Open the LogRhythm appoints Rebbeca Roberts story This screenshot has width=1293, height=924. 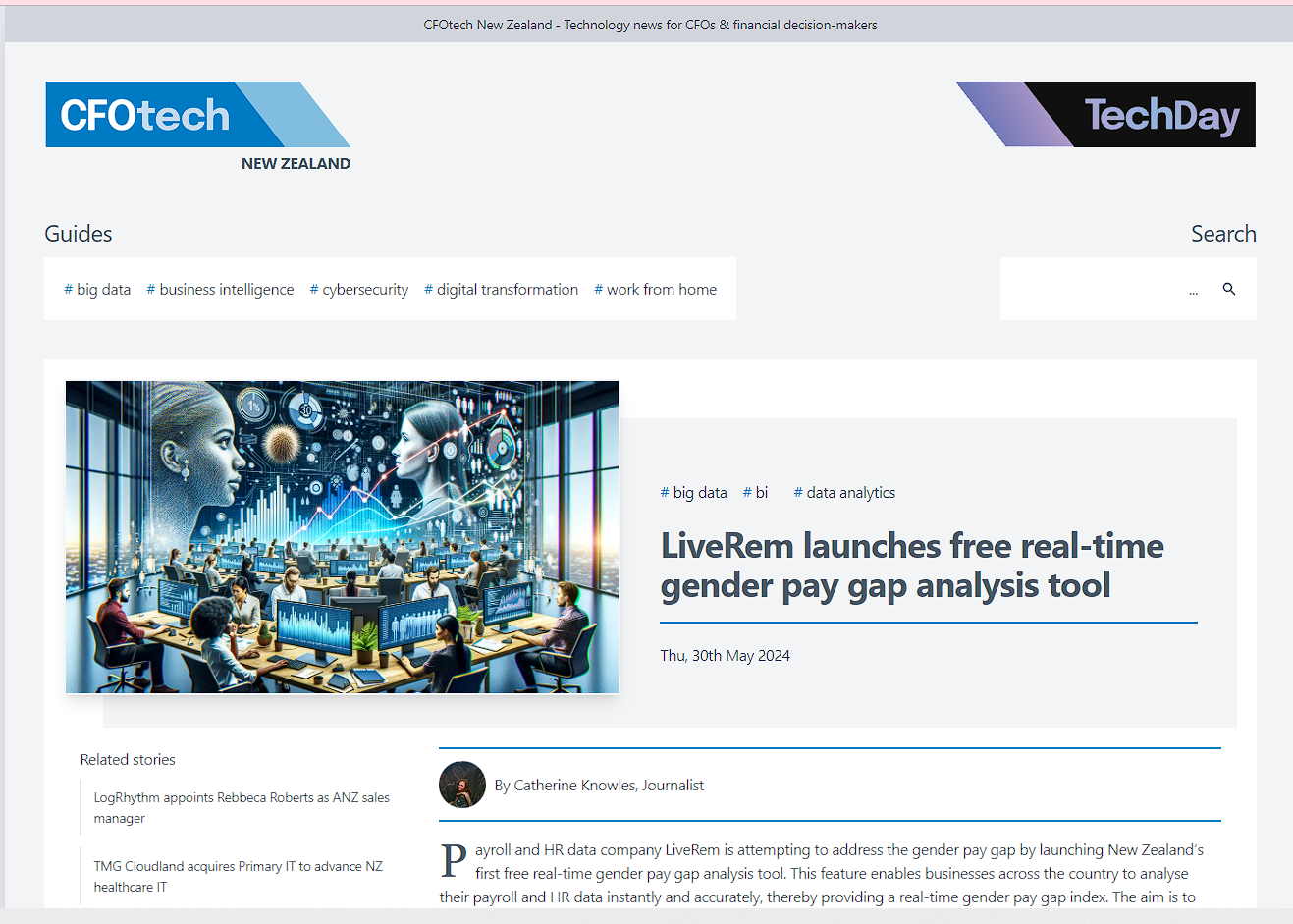(x=241, y=807)
